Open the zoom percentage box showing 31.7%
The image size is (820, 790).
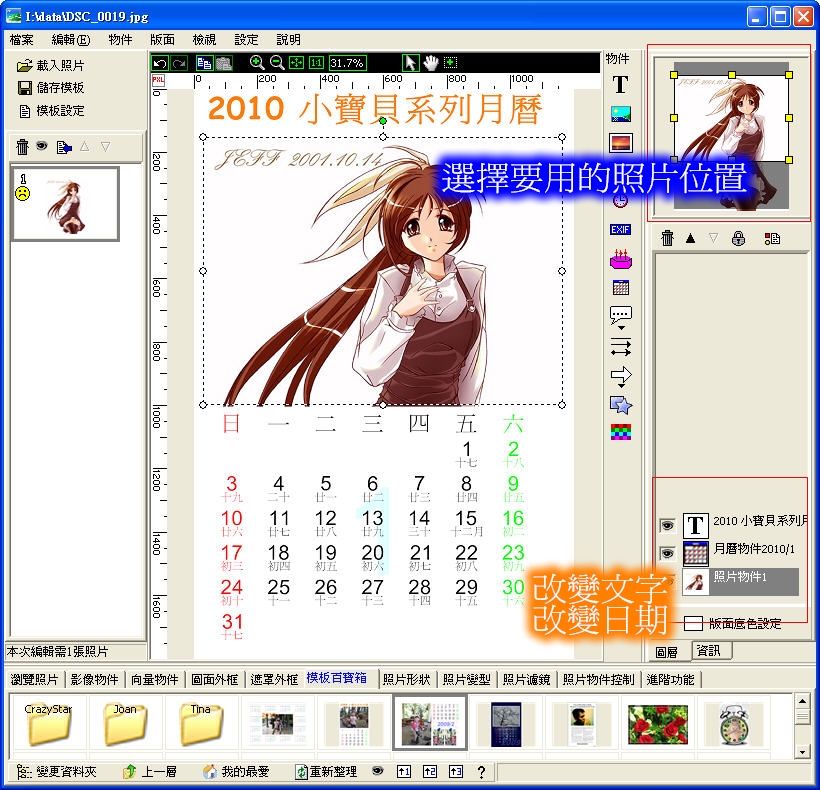click(x=347, y=63)
